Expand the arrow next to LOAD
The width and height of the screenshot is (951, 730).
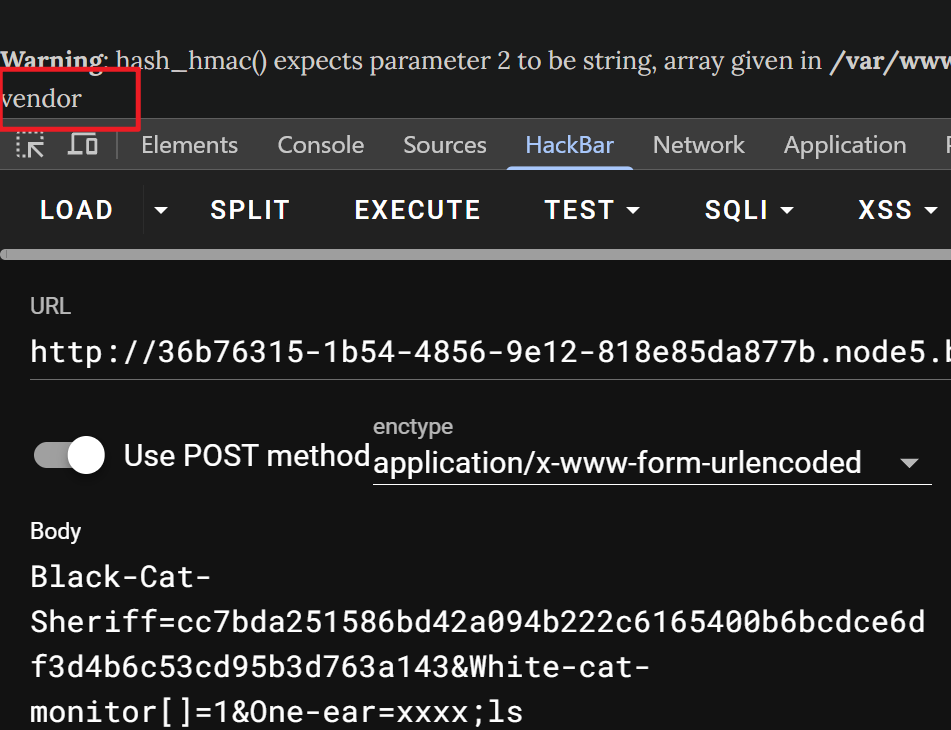pyautogui.click(x=161, y=210)
